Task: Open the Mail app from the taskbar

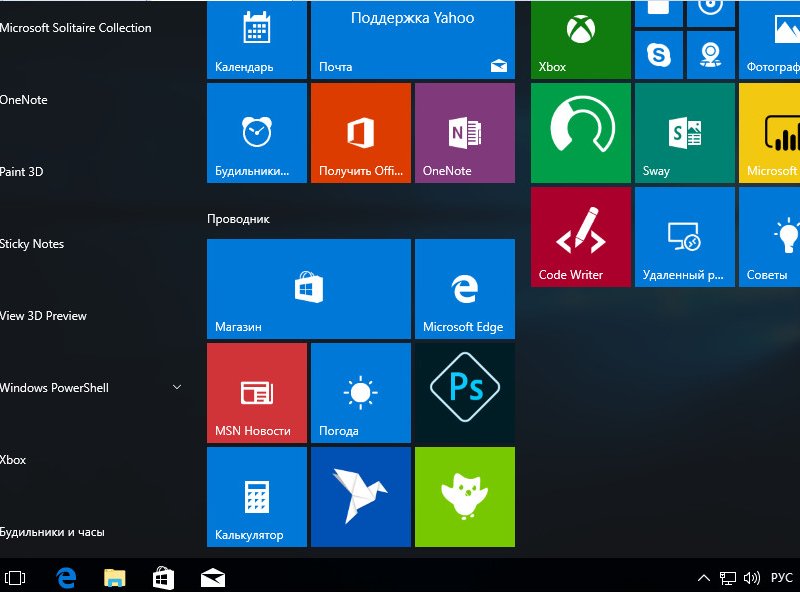Action: tap(213, 578)
